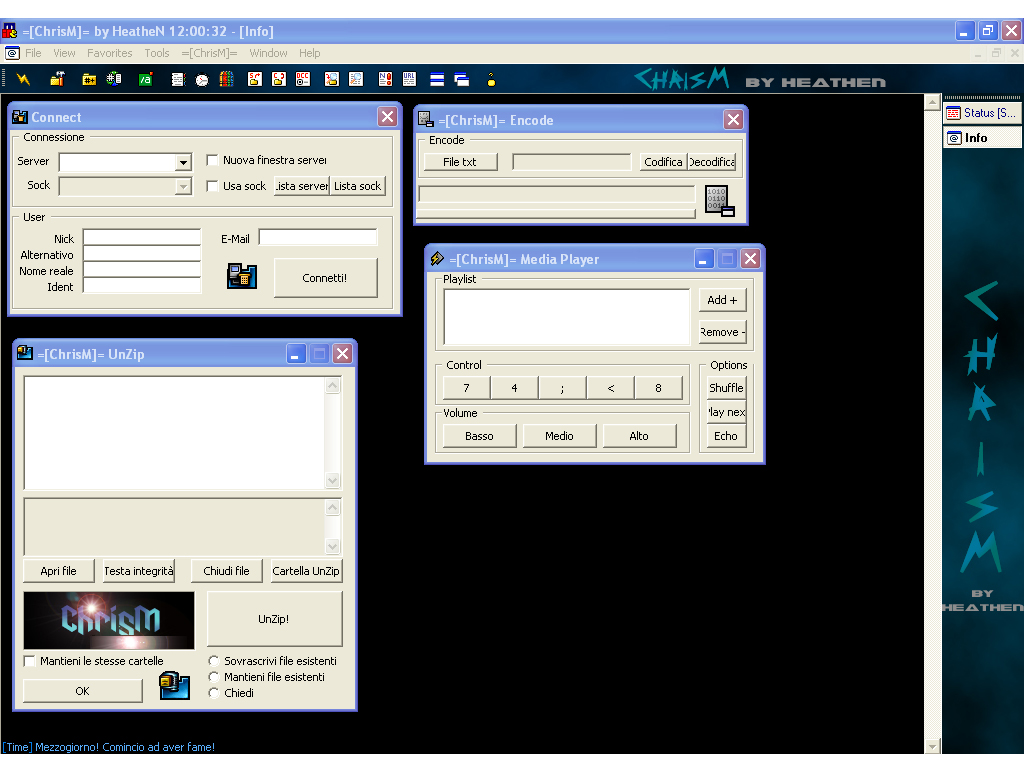Click the clock timer toolbar icon
This screenshot has height=768, width=1024.
pos(202,79)
